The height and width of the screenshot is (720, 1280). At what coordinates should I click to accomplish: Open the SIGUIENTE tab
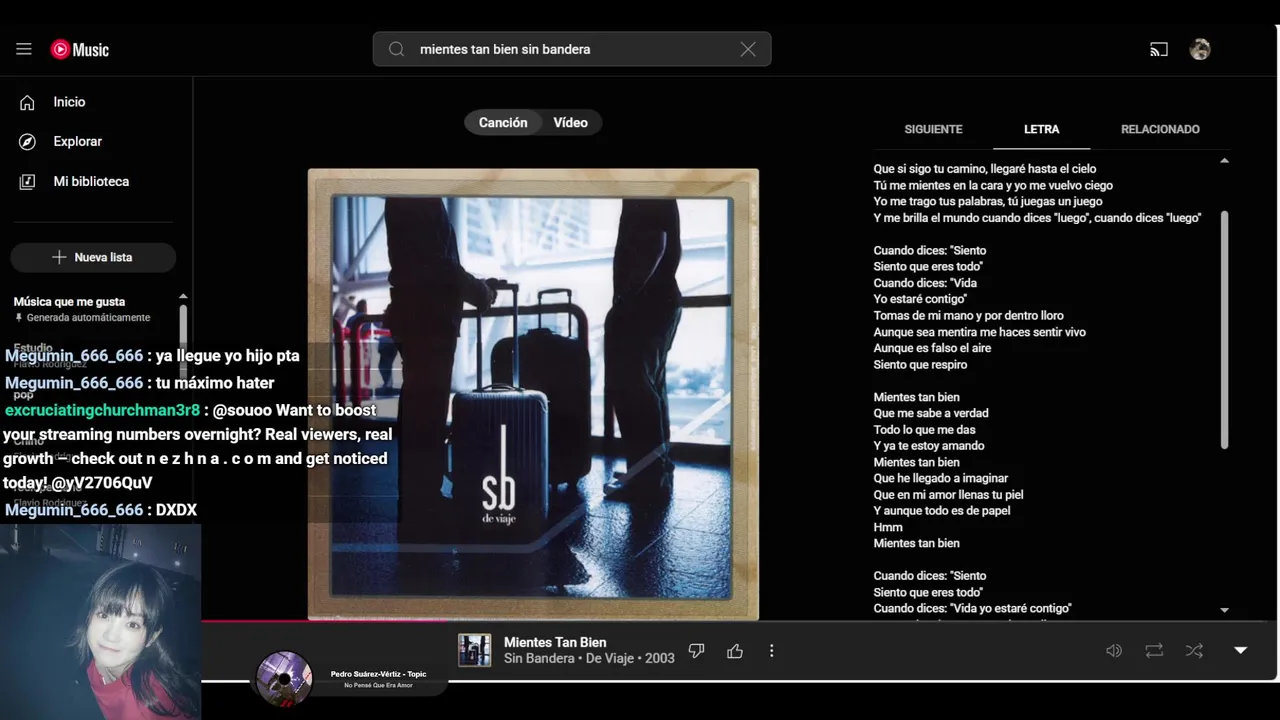(x=933, y=129)
